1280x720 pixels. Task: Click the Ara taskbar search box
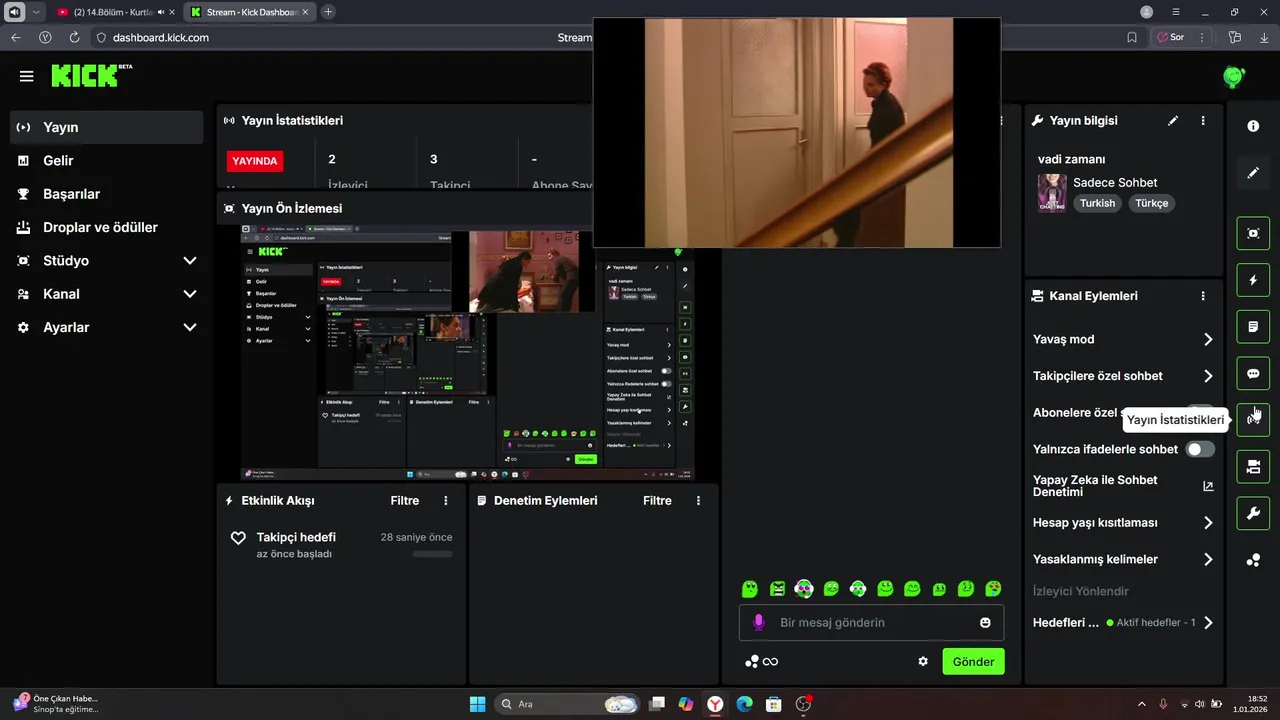(567, 704)
